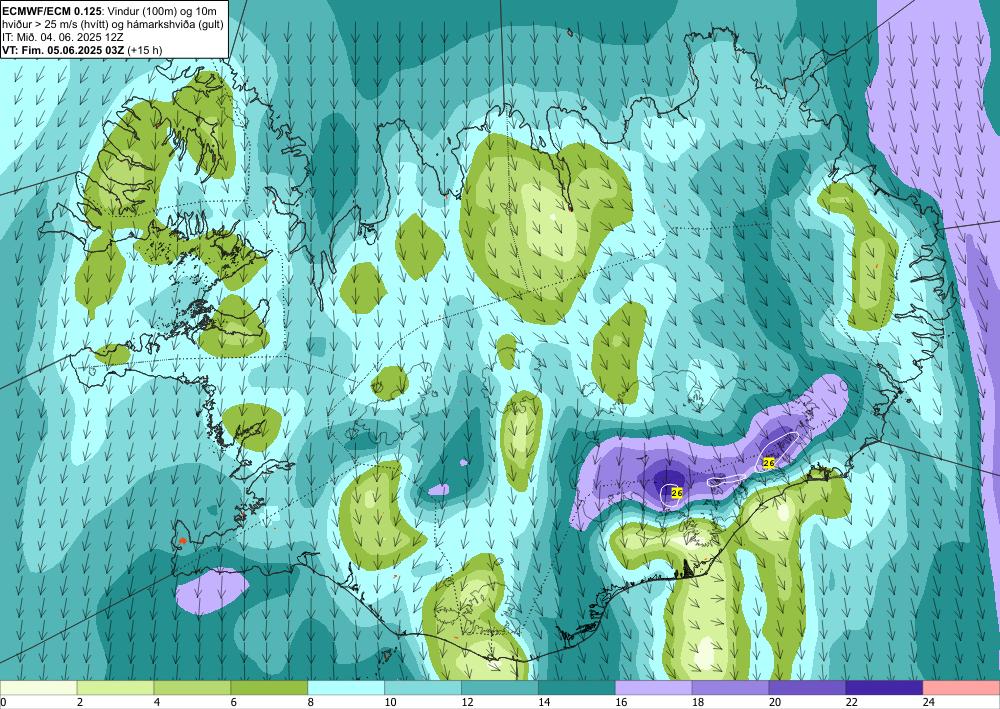The width and height of the screenshot is (1000, 709).
Task: Choose the dark indigo 22–24 m/s legend swatch
Action: coord(885,688)
